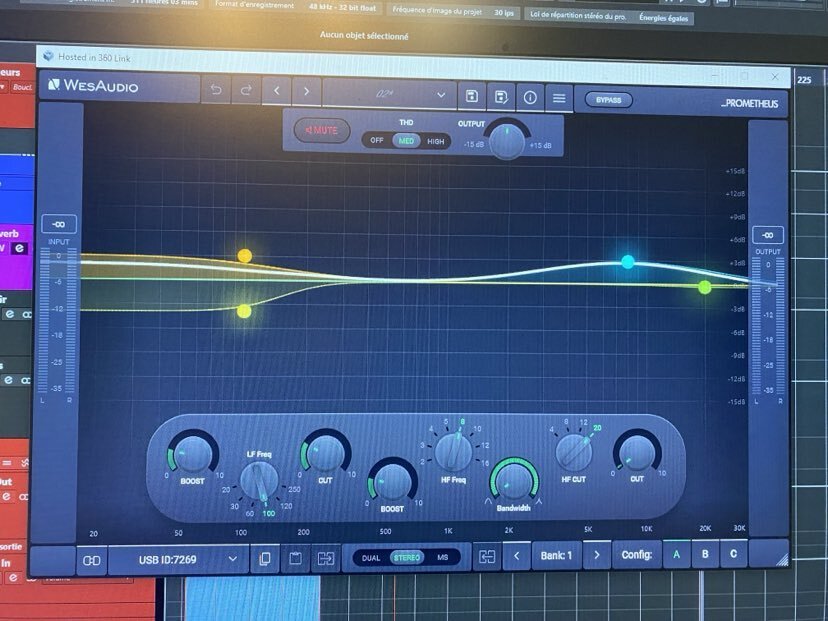Open the hamburger menu in the toolbar
Viewport: 828px width, 621px height.
pyautogui.click(x=559, y=98)
